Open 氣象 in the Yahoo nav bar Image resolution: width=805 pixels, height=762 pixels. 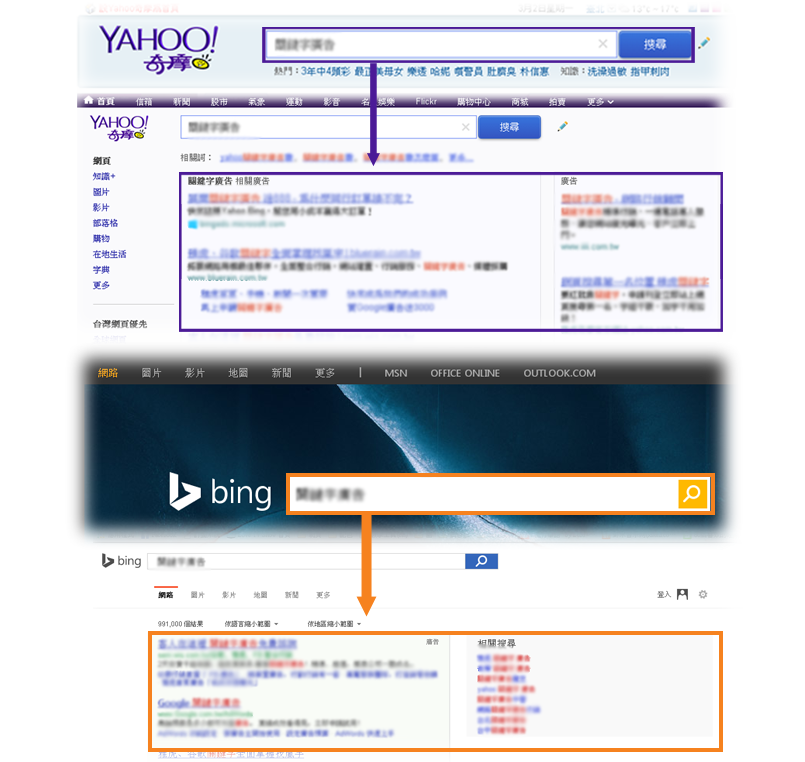(x=257, y=102)
